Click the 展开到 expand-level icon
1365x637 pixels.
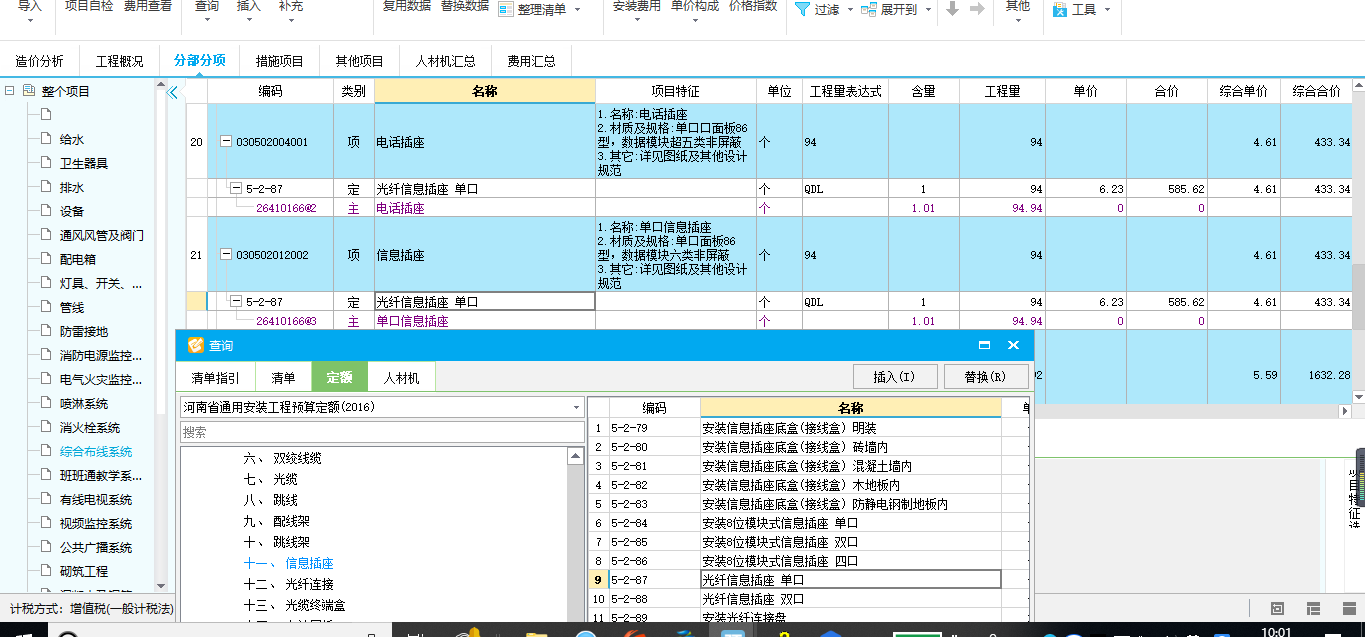pyautogui.click(x=868, y=9)
